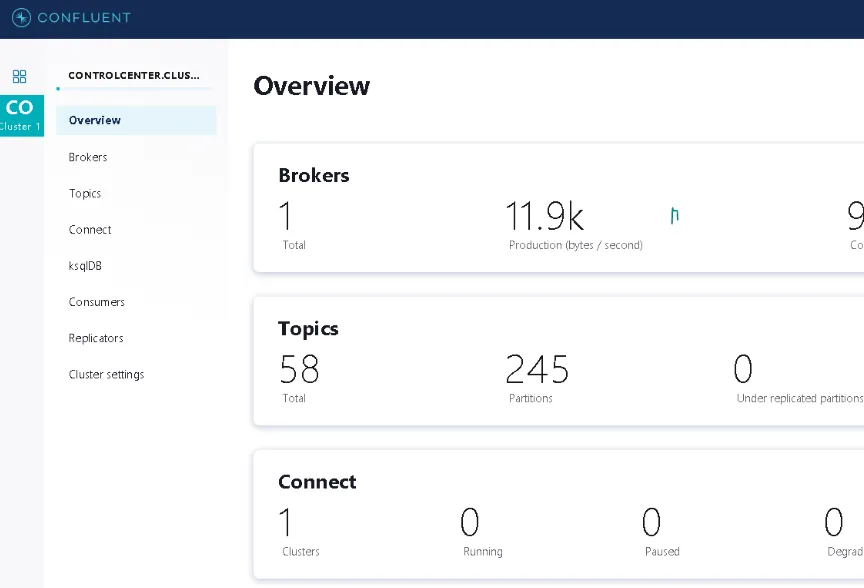Screen dimensions: 864x588
Task: Click the production throughput sparkline chart
Action: coord(674,215)
